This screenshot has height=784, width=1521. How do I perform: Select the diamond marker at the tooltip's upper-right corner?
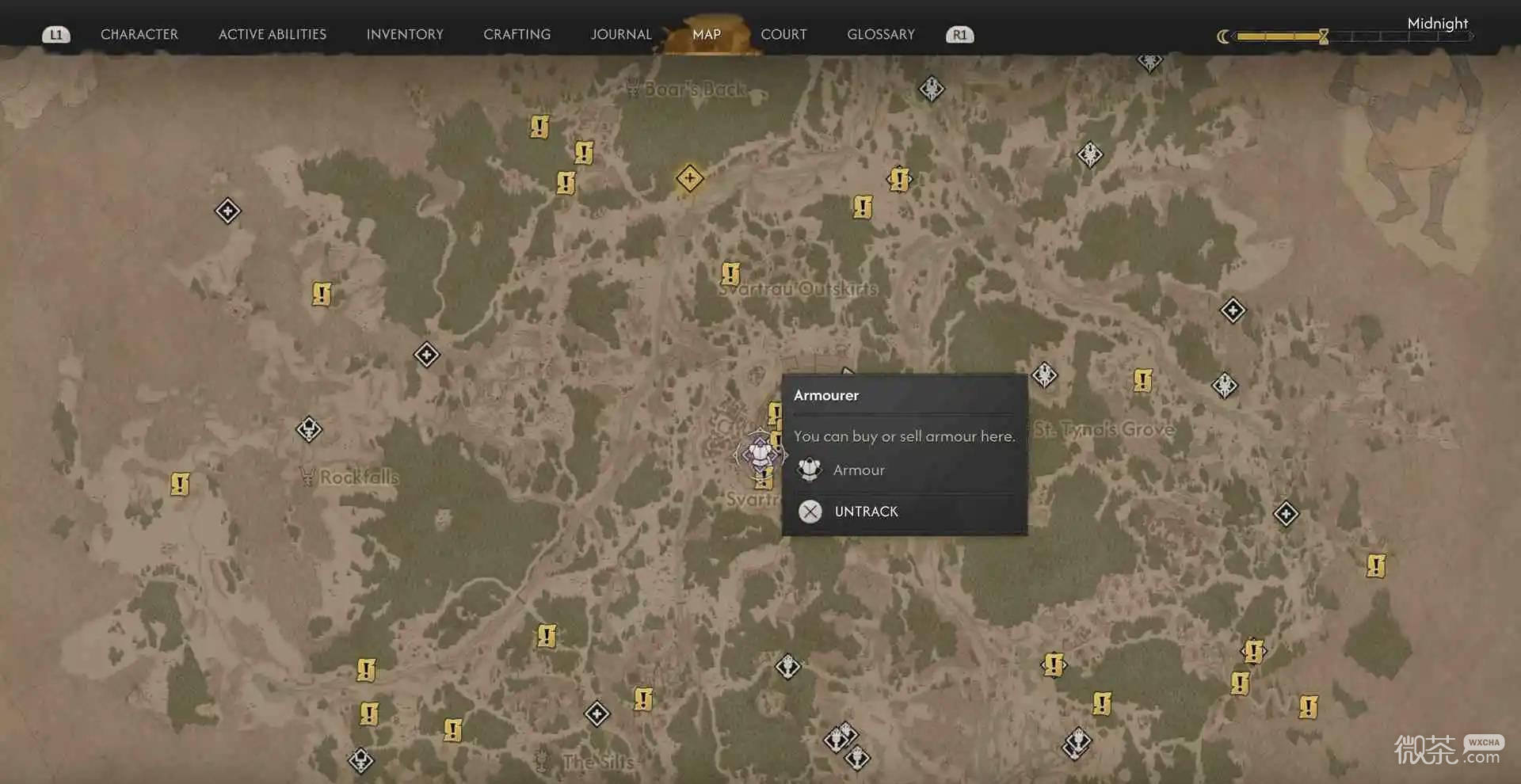1044,375
